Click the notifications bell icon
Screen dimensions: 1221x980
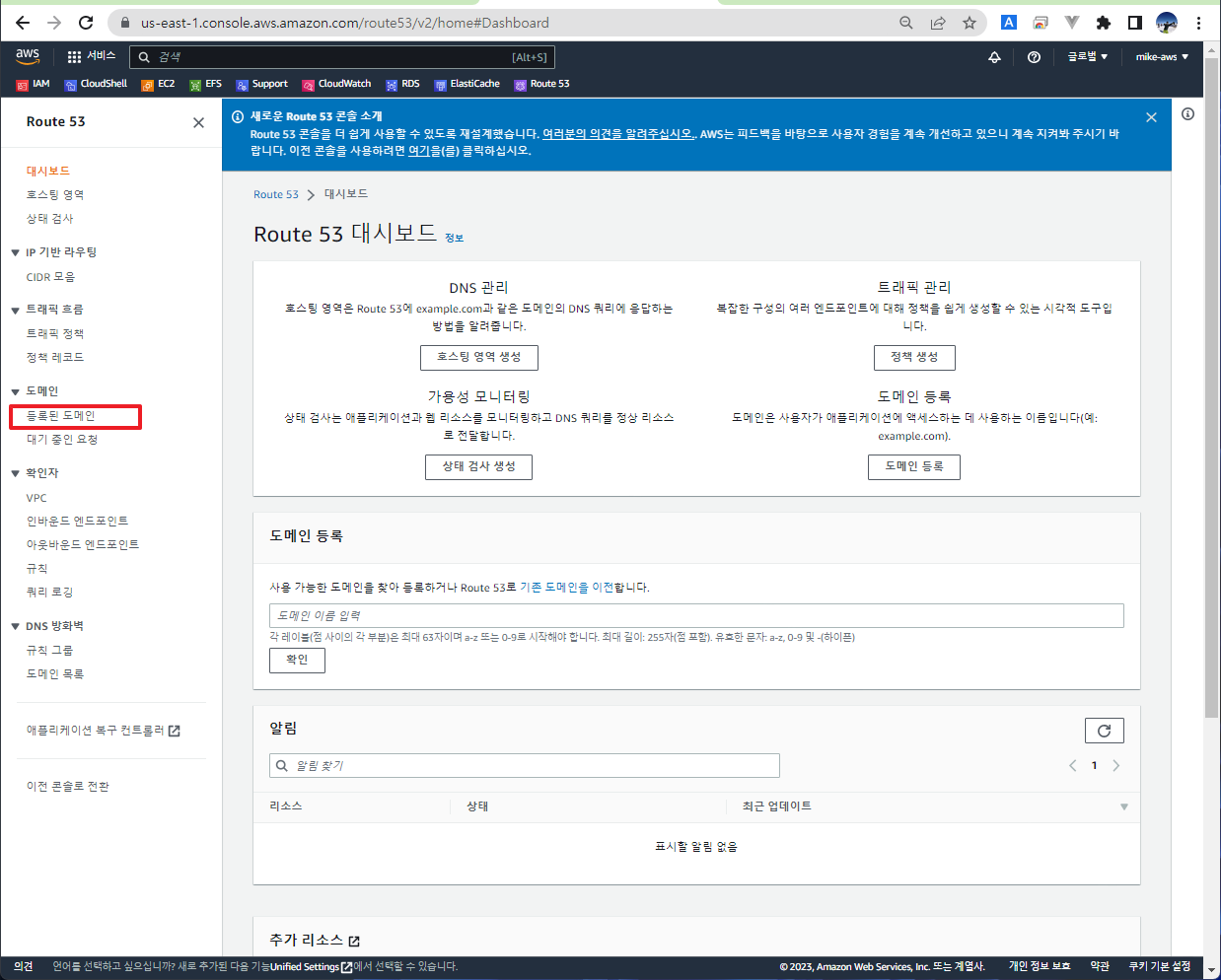click(994, 57)
